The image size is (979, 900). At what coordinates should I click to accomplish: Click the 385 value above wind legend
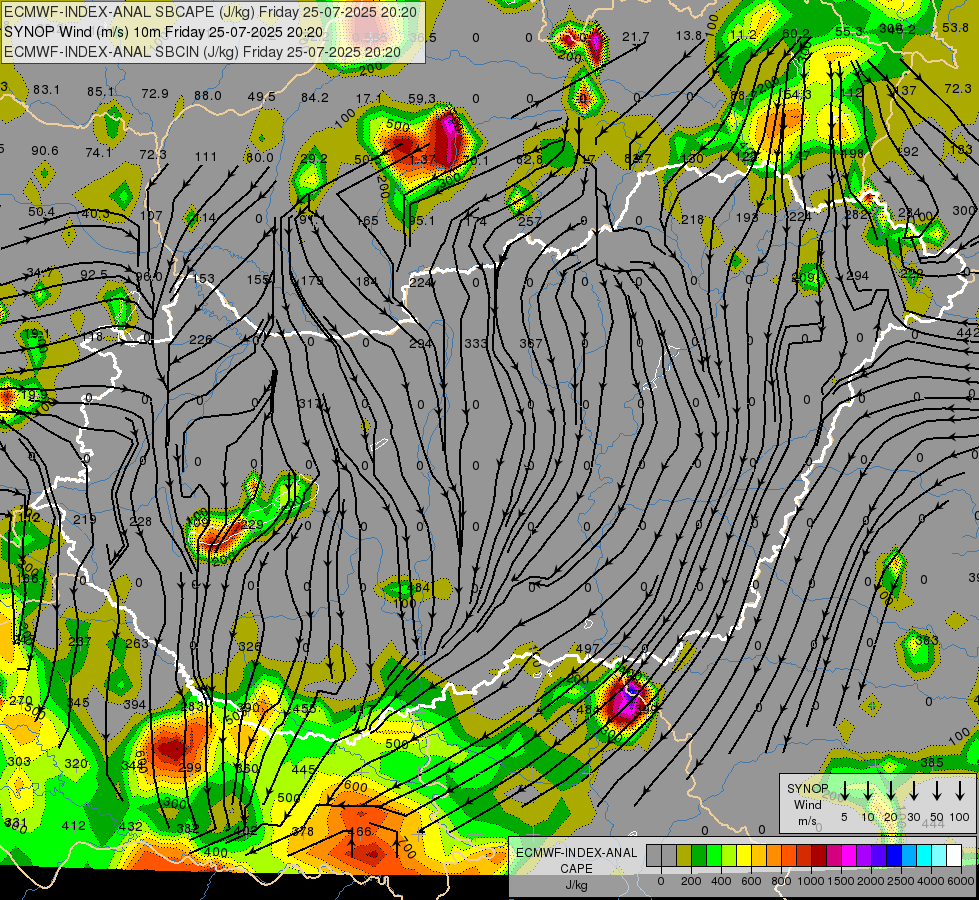click(932, 763)
